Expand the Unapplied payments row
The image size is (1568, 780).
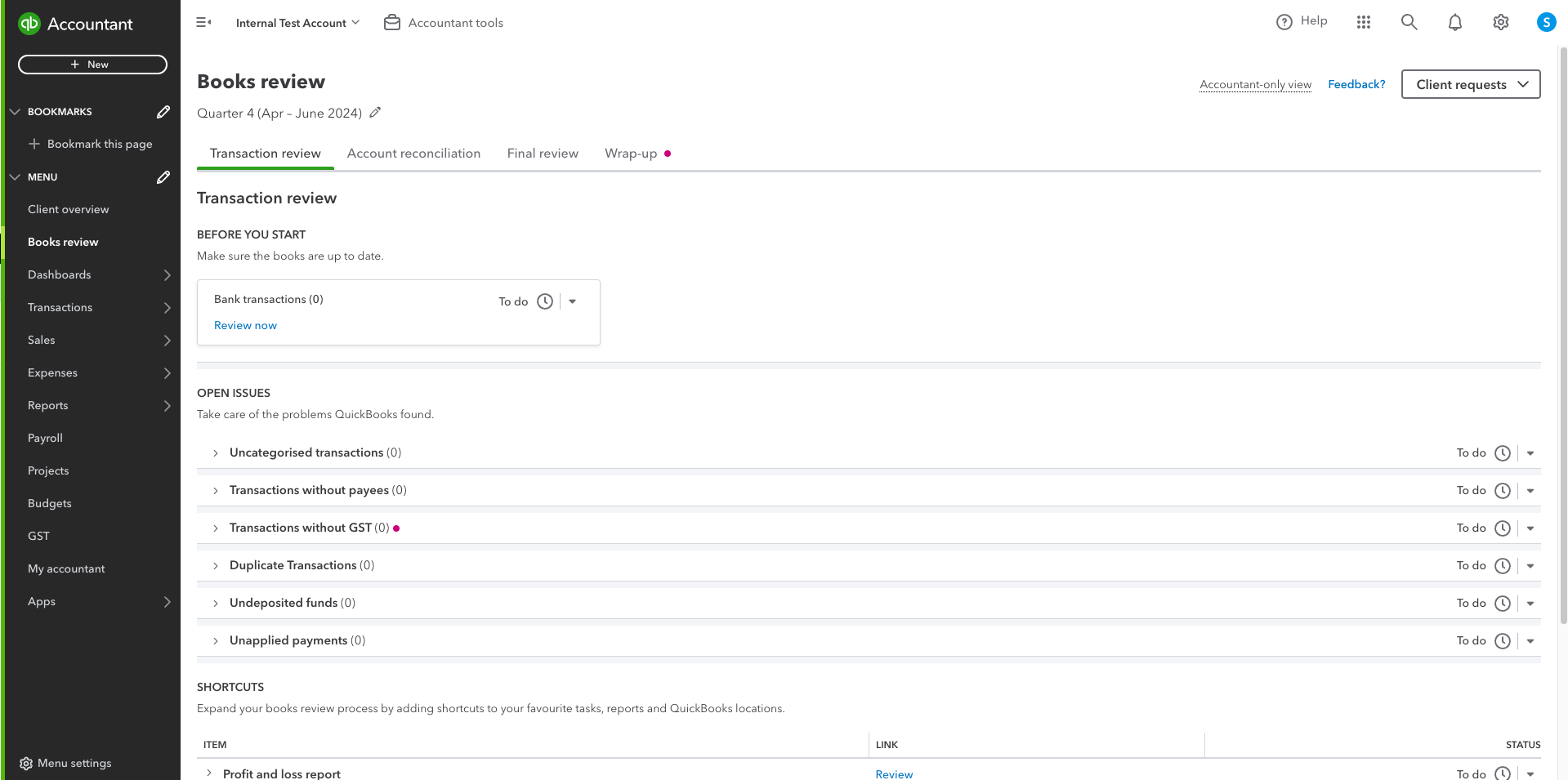(216, 641)
